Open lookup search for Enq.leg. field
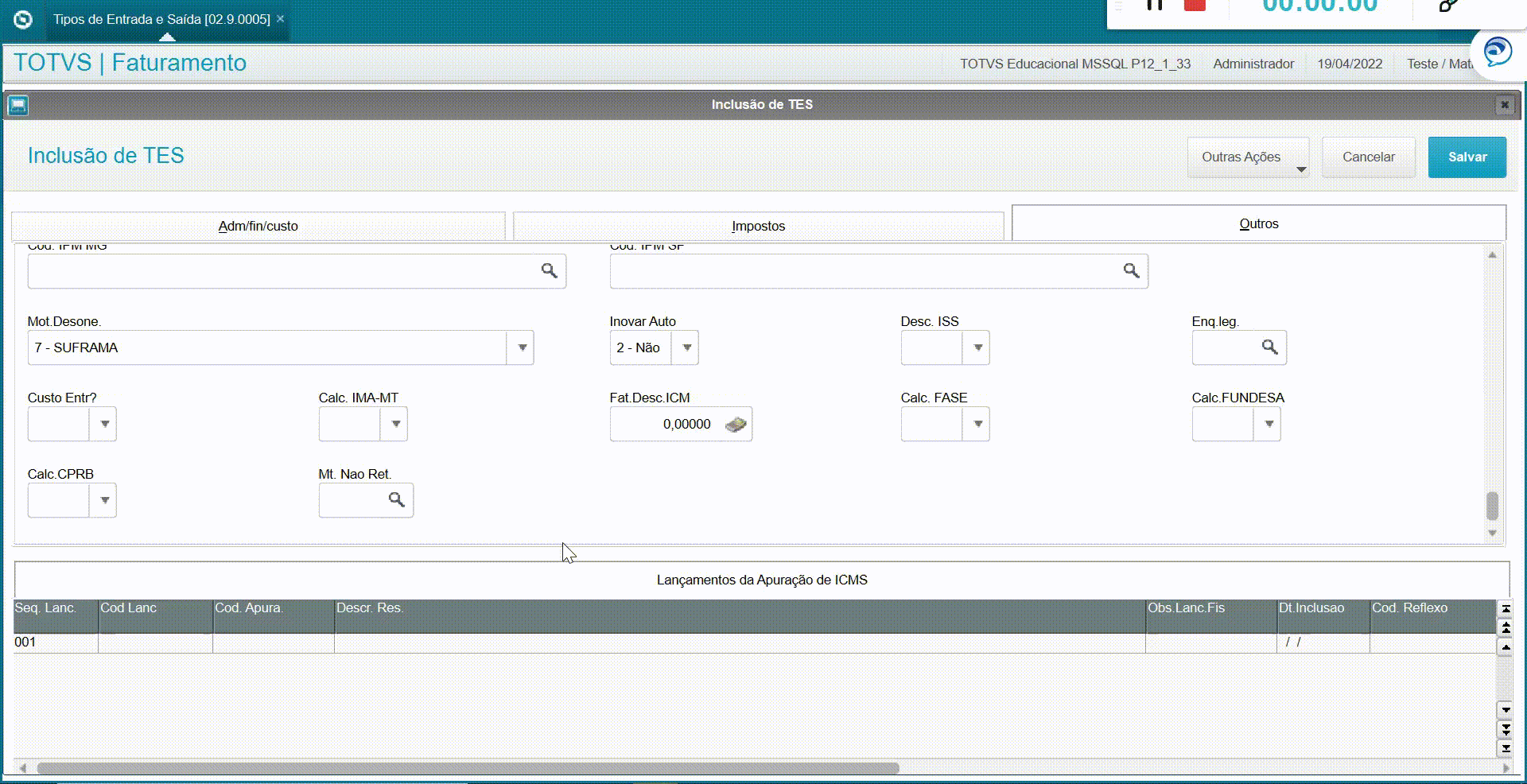Viewport: 1527px width, 784px height. (x=1269, y=347)
